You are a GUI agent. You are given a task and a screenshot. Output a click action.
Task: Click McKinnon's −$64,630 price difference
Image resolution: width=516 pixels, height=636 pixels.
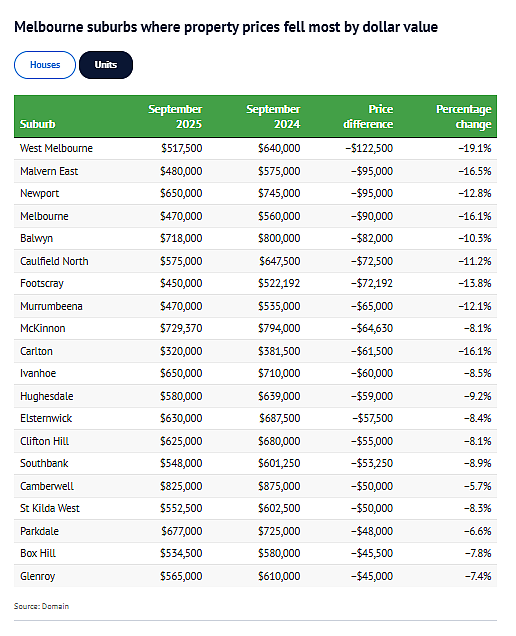pos(372,328)
